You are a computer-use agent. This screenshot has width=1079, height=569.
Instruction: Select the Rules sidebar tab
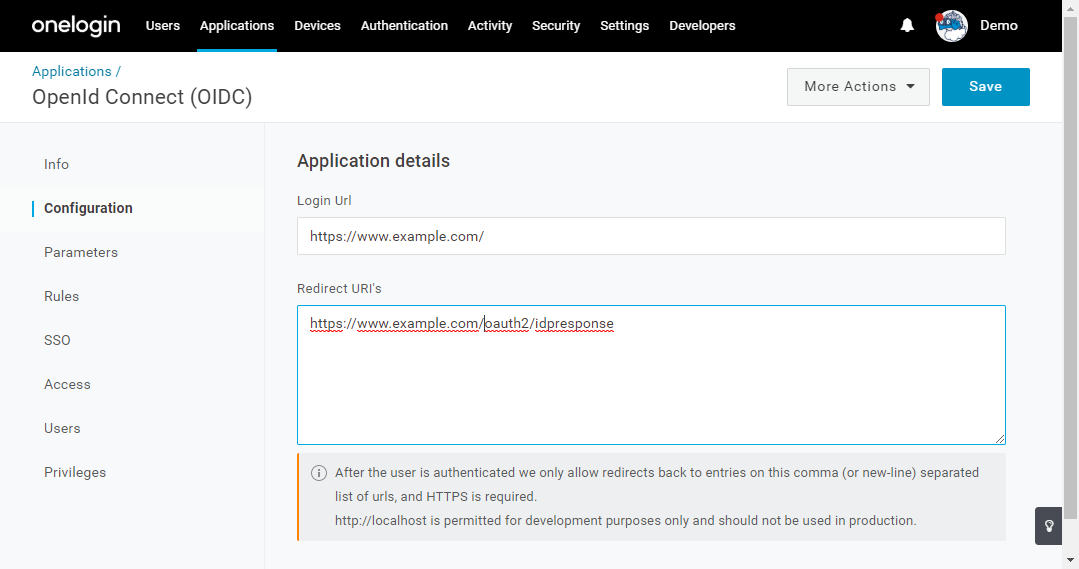click(x=61, y=297)
